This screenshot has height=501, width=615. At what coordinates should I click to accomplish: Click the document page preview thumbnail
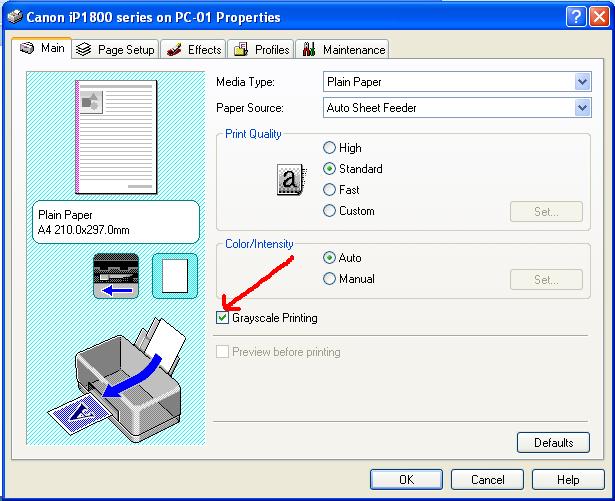(116, 137)
